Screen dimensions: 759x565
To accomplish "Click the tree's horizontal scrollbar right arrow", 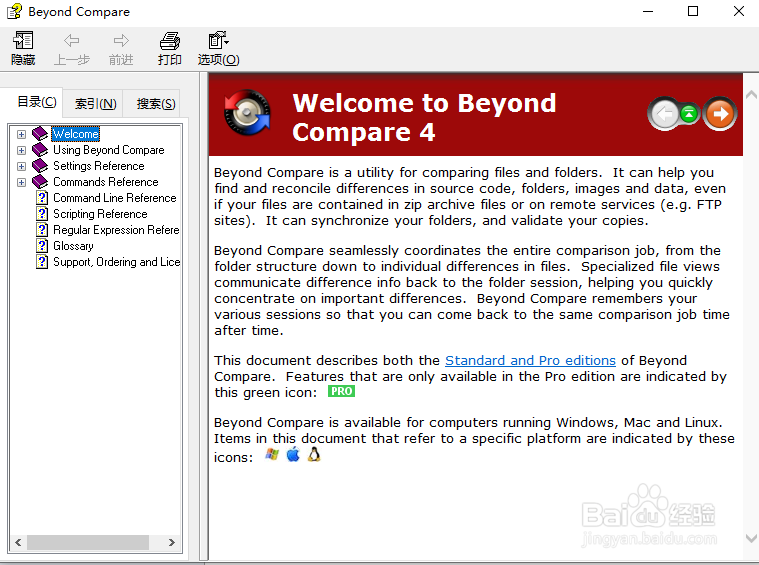I will click(x=172, y=542).
